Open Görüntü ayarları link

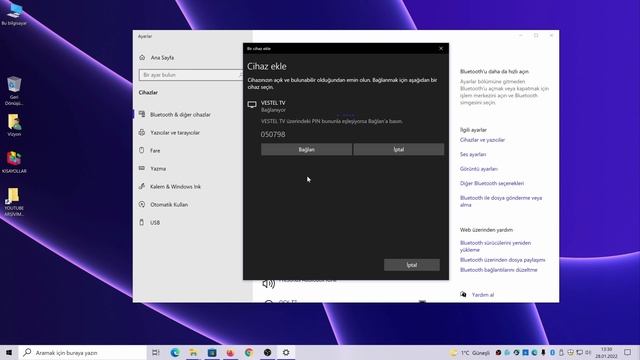pyautogui.click(x=478, y=169)
